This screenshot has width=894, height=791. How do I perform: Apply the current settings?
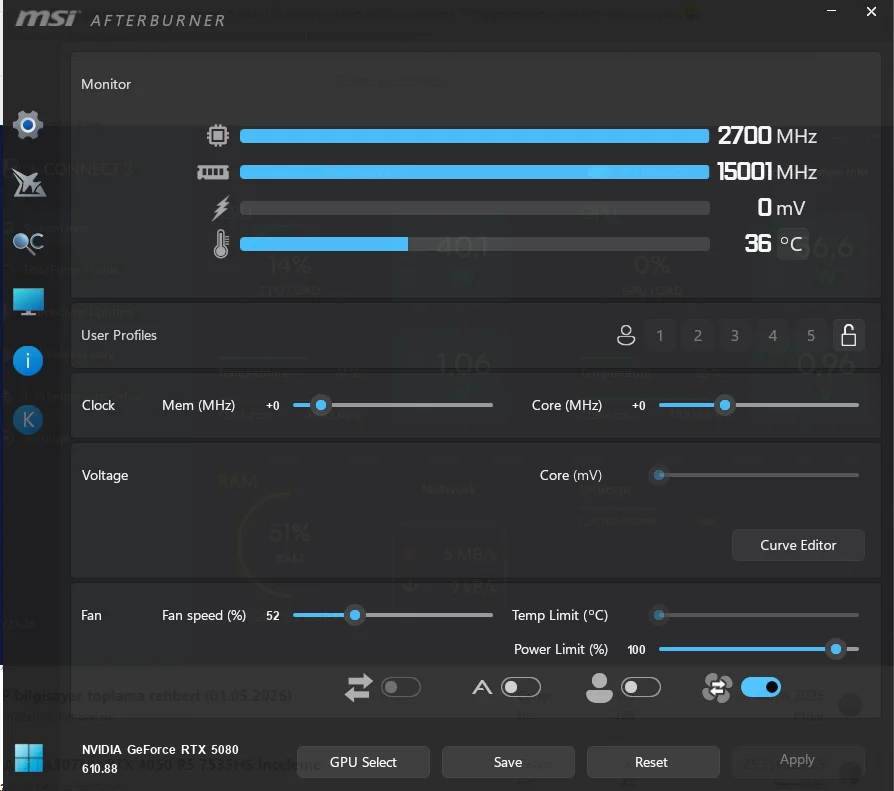pos(797,760)
